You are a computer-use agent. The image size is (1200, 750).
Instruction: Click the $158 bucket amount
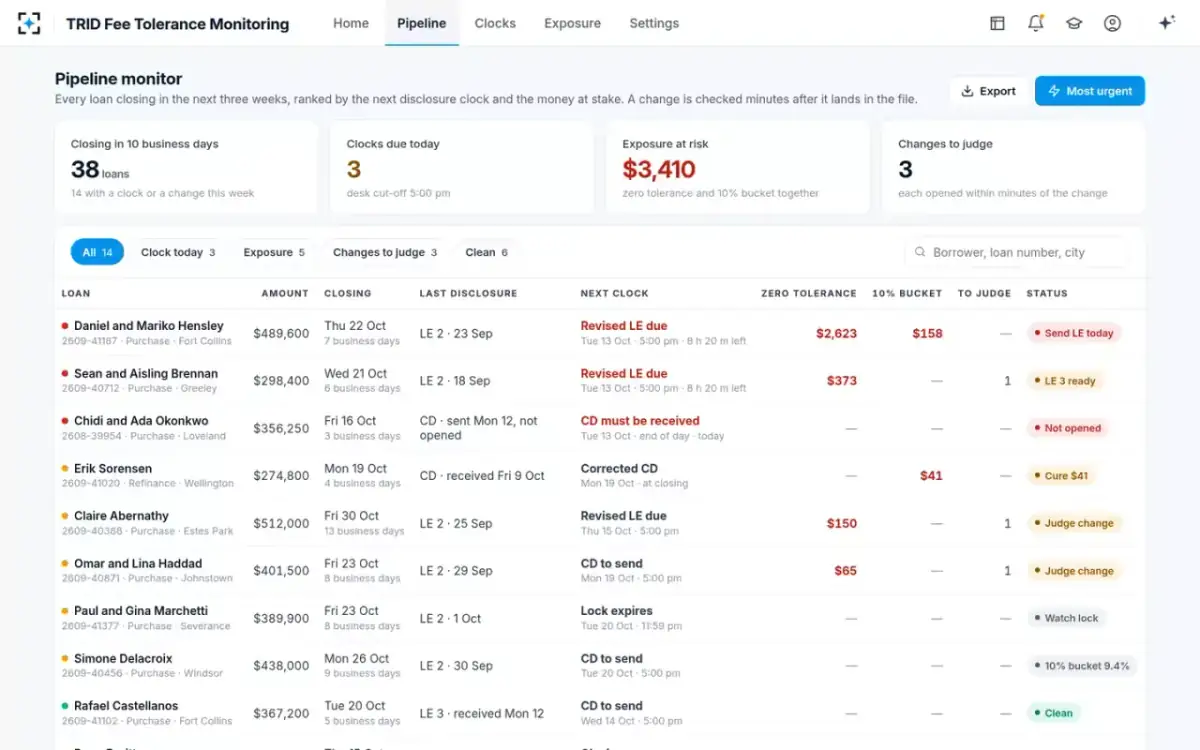927,333
